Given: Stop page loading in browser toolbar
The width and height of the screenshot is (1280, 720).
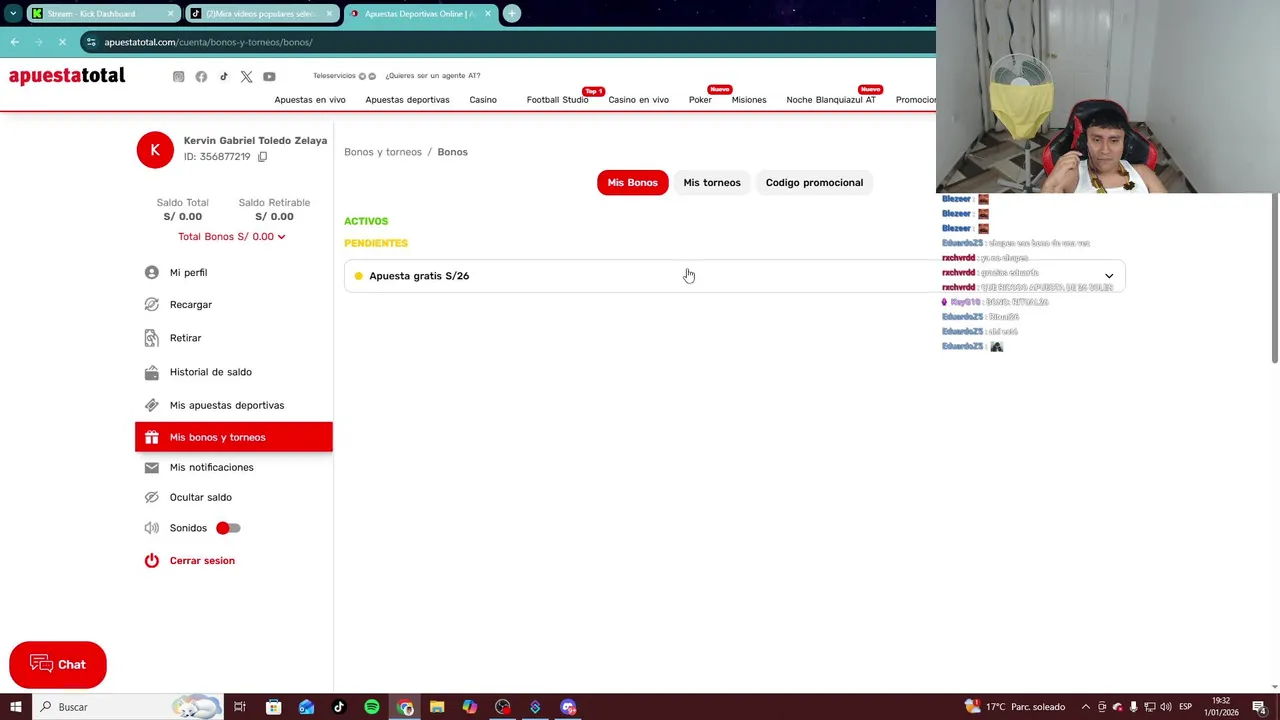Looking at the screenshot, I should tap(62, 42).
